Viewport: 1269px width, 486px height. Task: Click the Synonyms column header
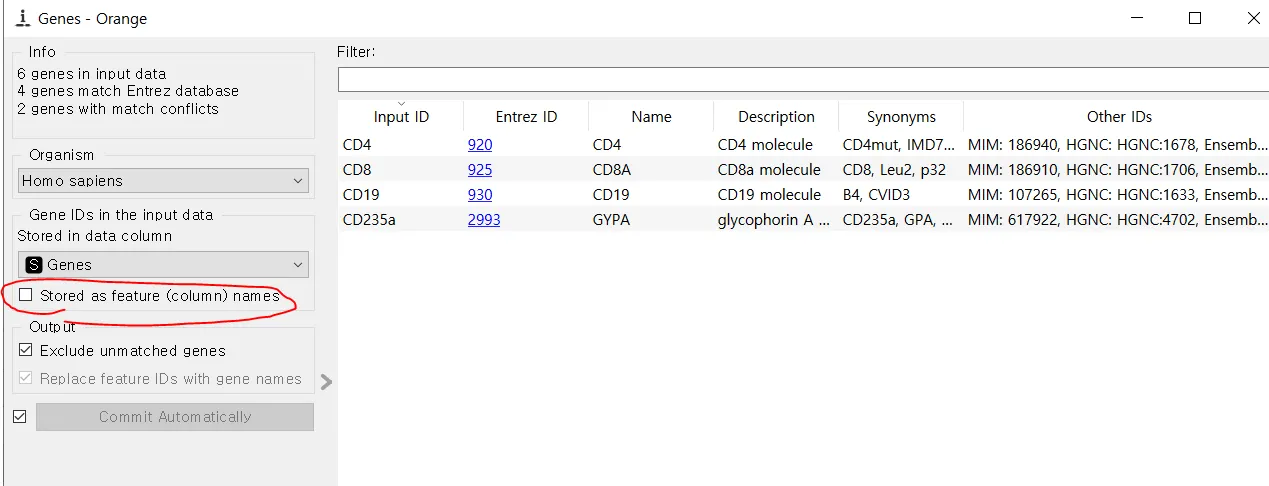901,117
